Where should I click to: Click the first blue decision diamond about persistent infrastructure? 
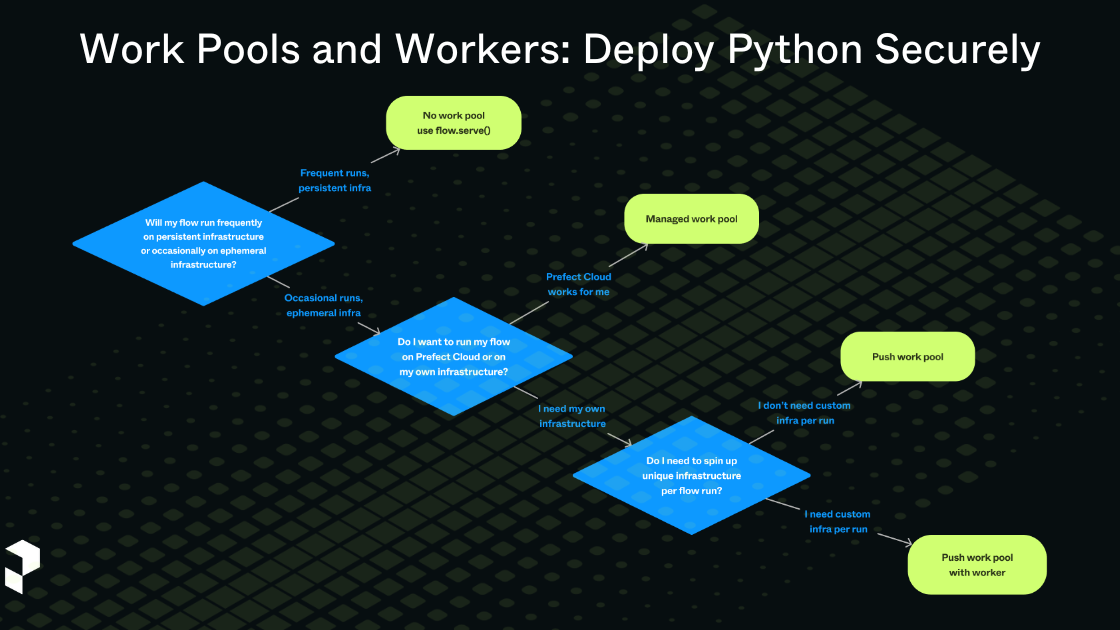[x=204, y=245]
